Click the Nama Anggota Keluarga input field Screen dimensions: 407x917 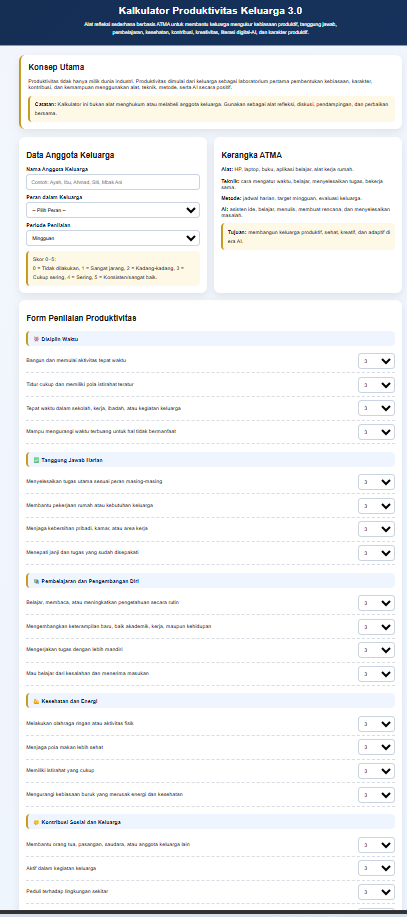pos(113,182)
